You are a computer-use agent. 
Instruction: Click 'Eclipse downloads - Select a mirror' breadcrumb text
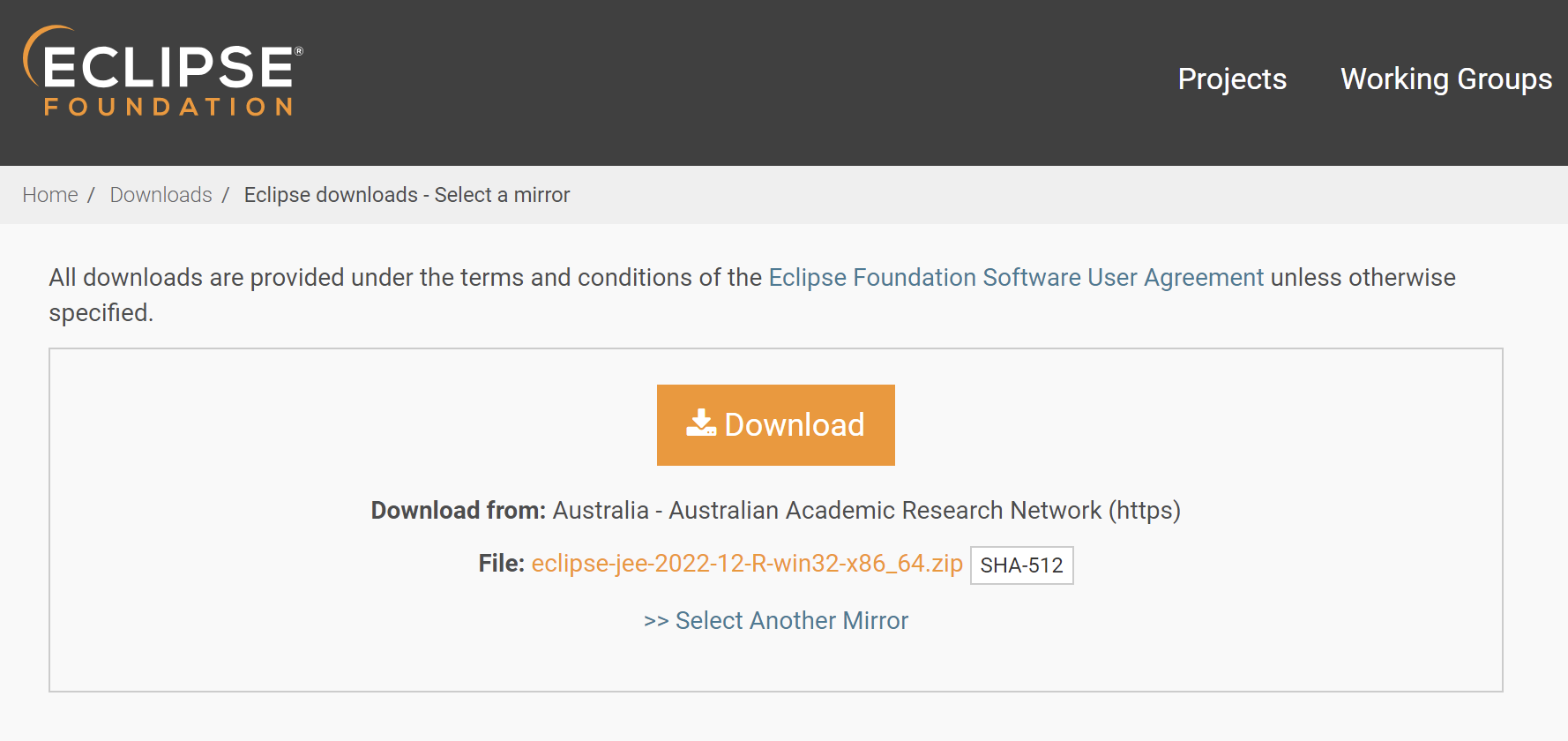tap(407, 195)
